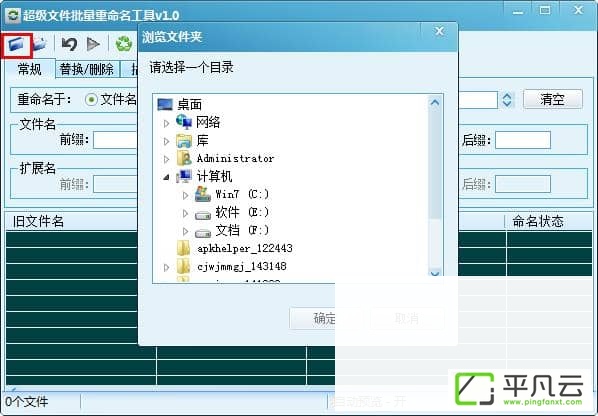Click the undo arrow toolbar icon
Image resolution: width=598 pixels, height=416 pixels.
(x=69, y=44)
